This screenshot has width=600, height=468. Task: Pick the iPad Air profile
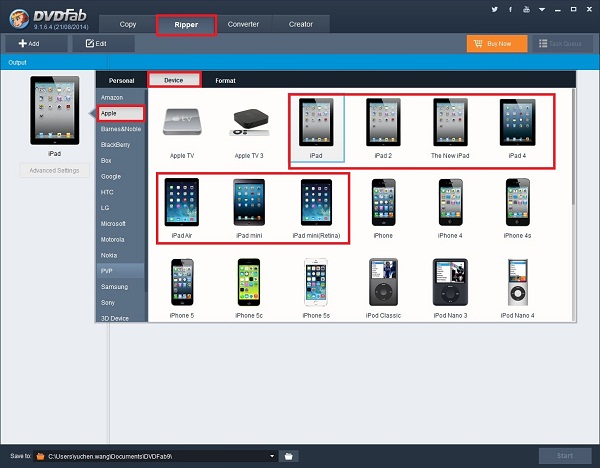coord(182,208)
